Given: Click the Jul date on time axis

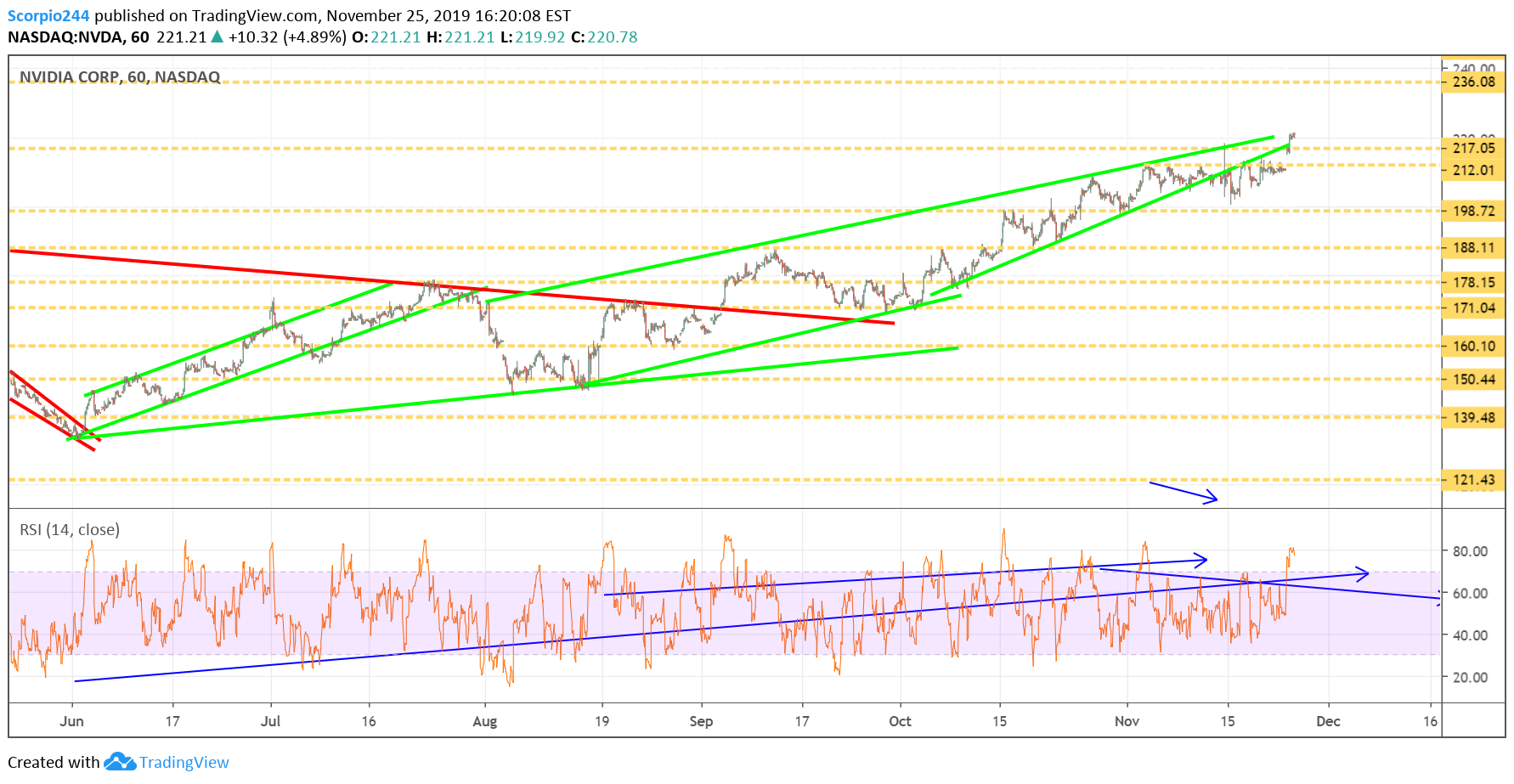Looking at the screenshot, I should click(270, 721).
